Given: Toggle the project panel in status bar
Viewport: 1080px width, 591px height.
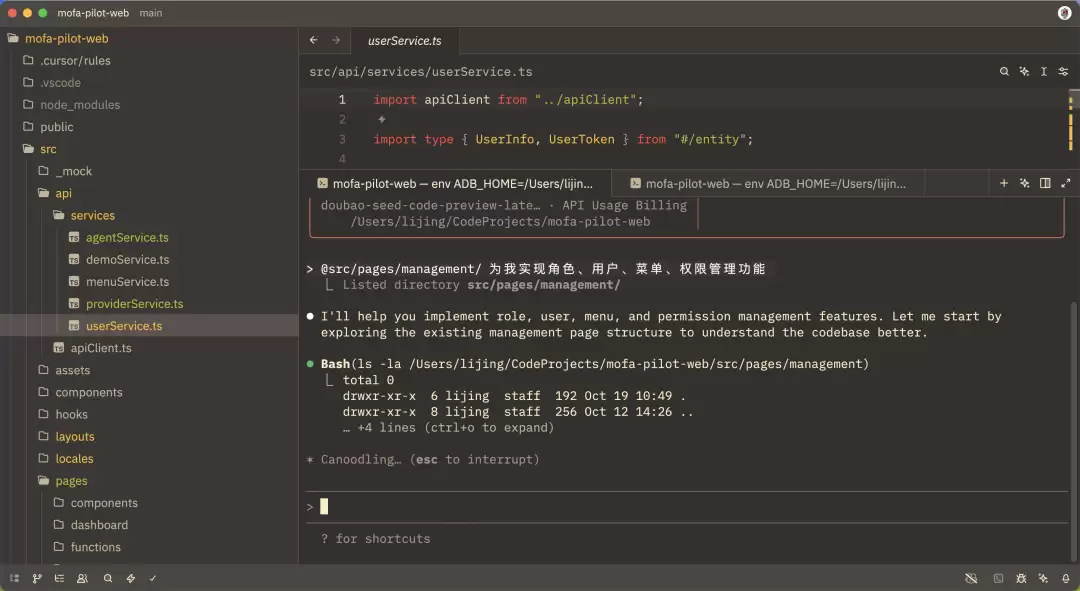Looking at the screenshot, I should pos(14,579).
